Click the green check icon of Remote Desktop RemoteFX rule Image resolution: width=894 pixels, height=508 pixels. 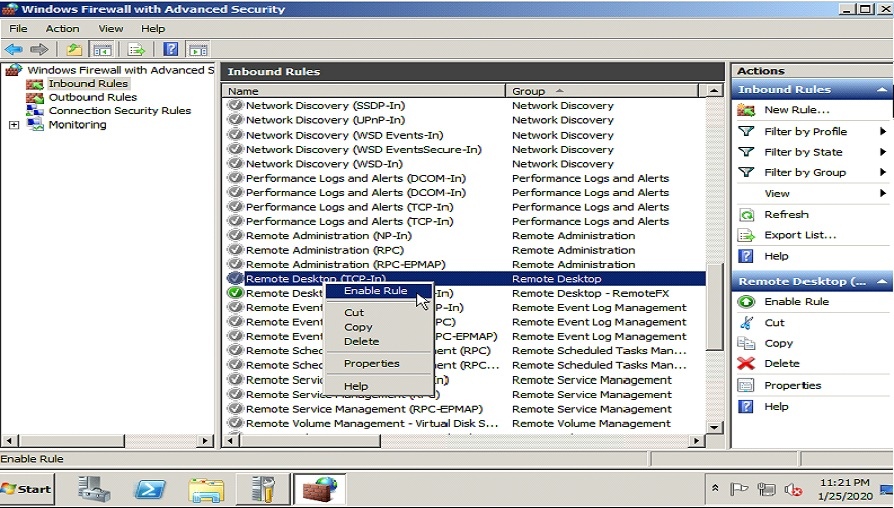(x=235, y=293)
